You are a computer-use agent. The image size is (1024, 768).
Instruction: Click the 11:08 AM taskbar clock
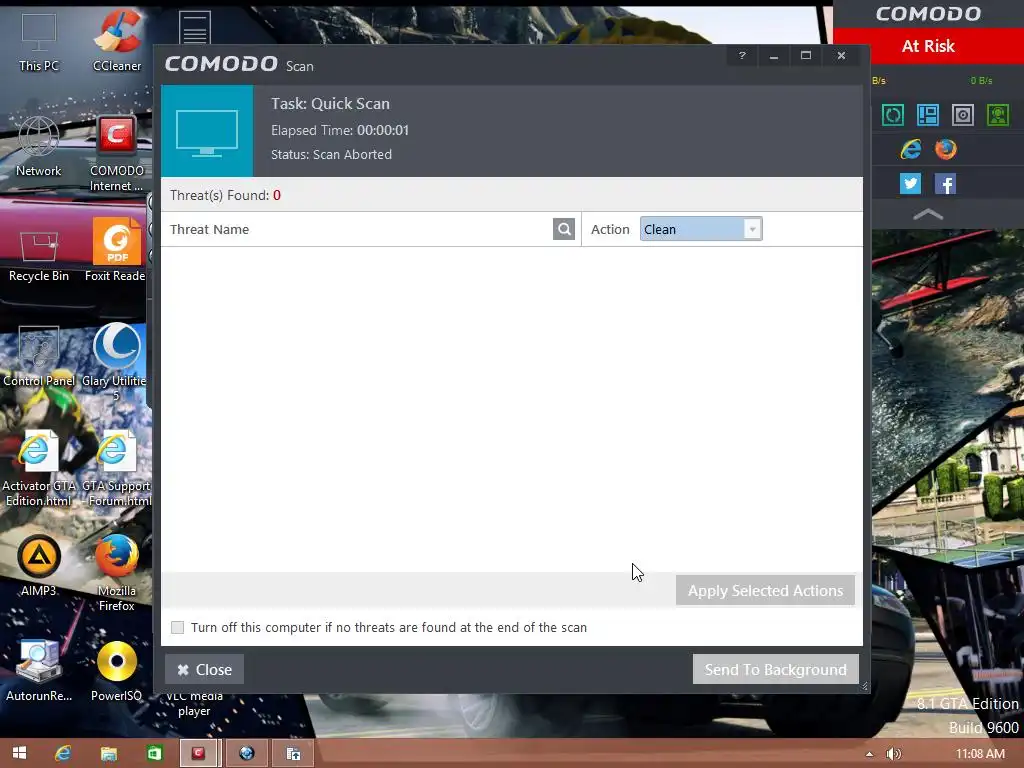(980, 754)
